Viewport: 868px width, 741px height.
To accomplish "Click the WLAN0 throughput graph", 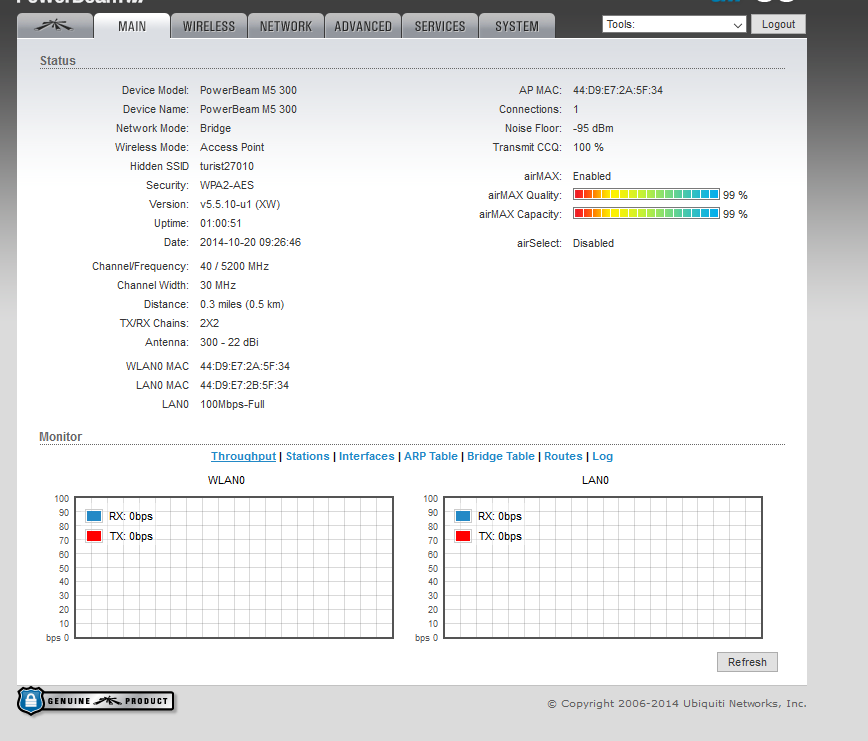I will click(x=234, y=567).
